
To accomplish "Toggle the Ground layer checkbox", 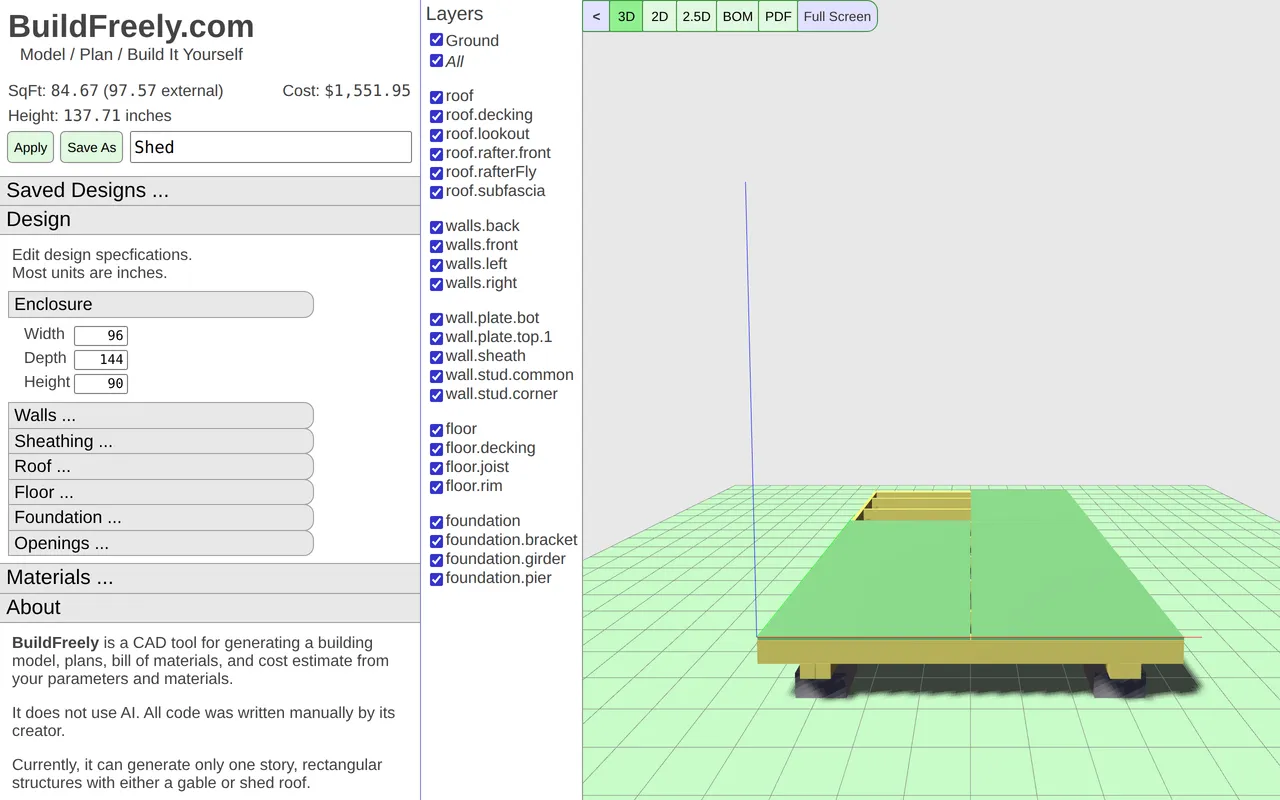I will (x=436, y=40).
